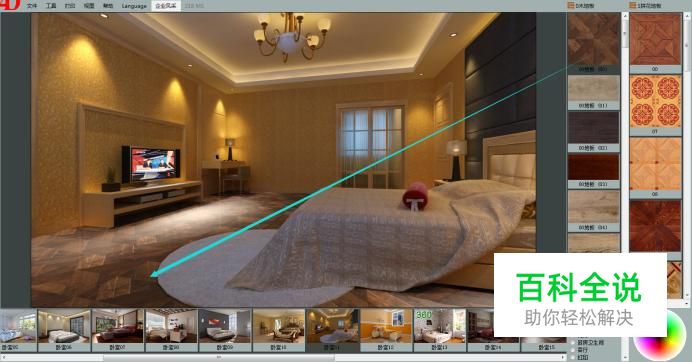Open the 文件 menu
Screen dimensions: 692x362
click(32, 6)
